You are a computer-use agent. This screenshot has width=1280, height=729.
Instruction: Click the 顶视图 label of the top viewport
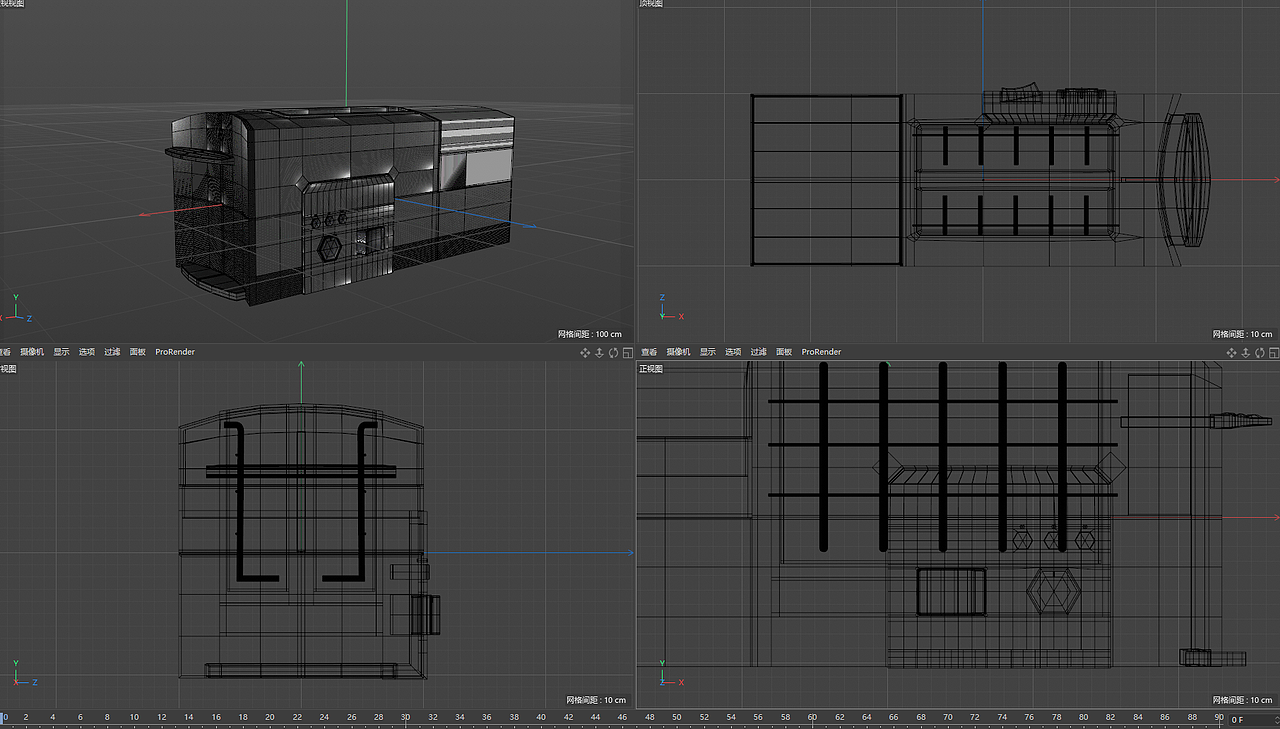point(650,4)
